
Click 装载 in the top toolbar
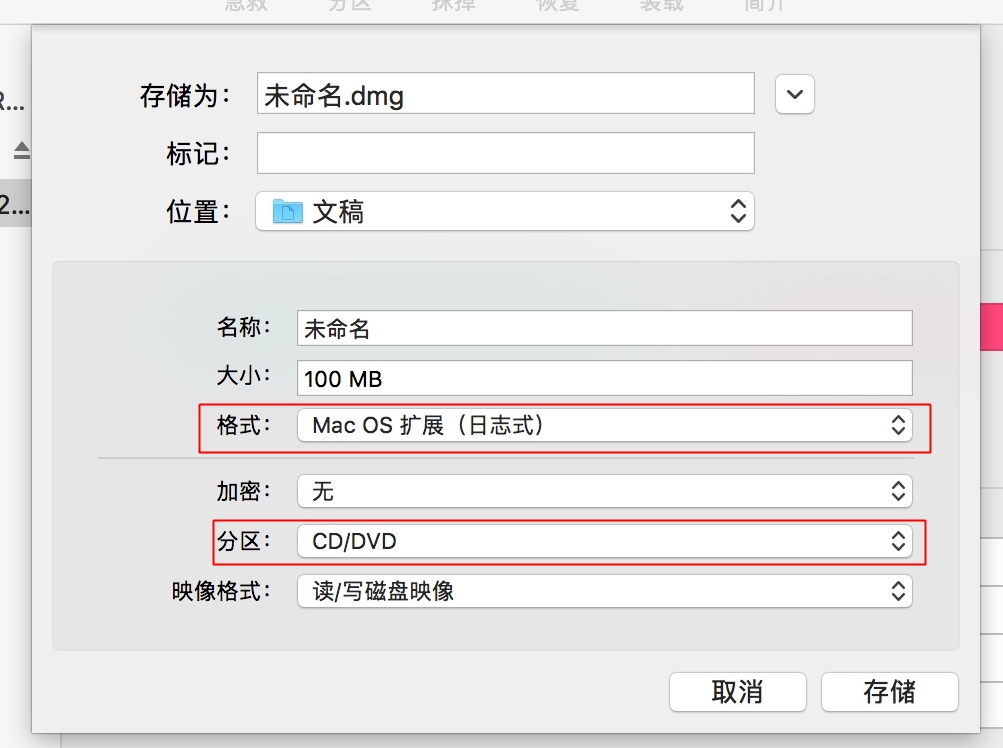pos(661,5)
